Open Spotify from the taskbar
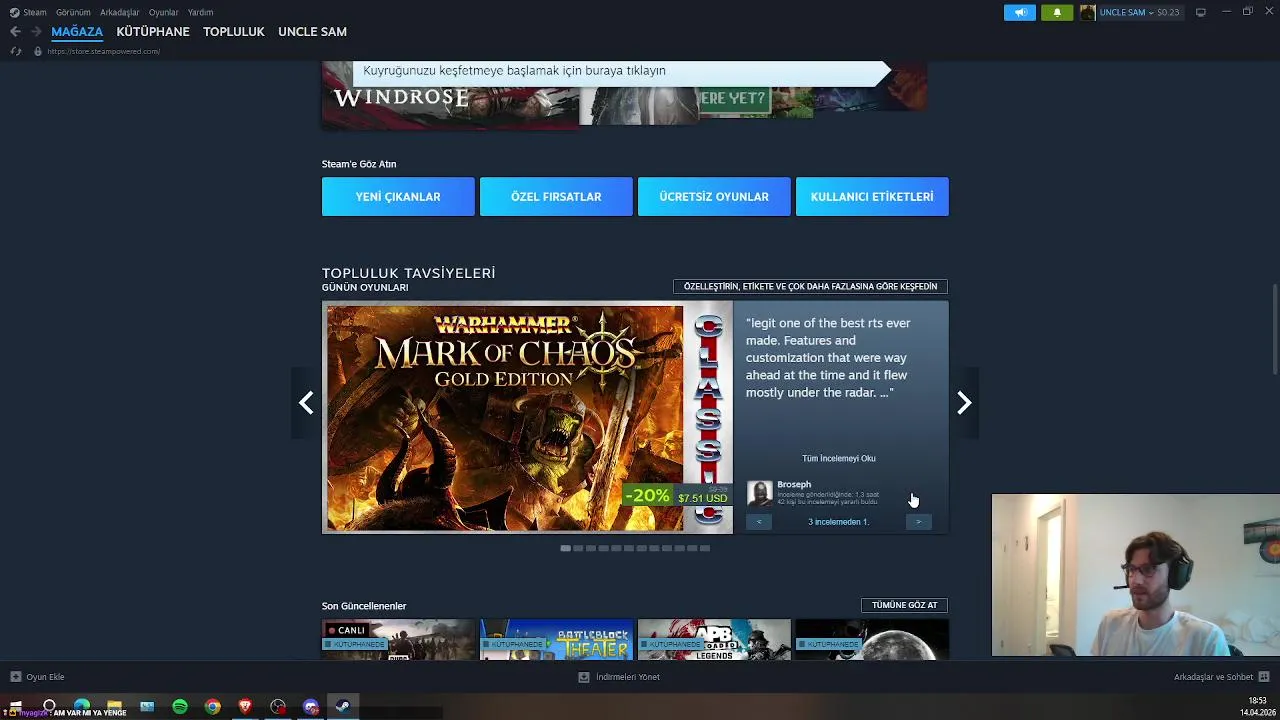 pos(180,707)
